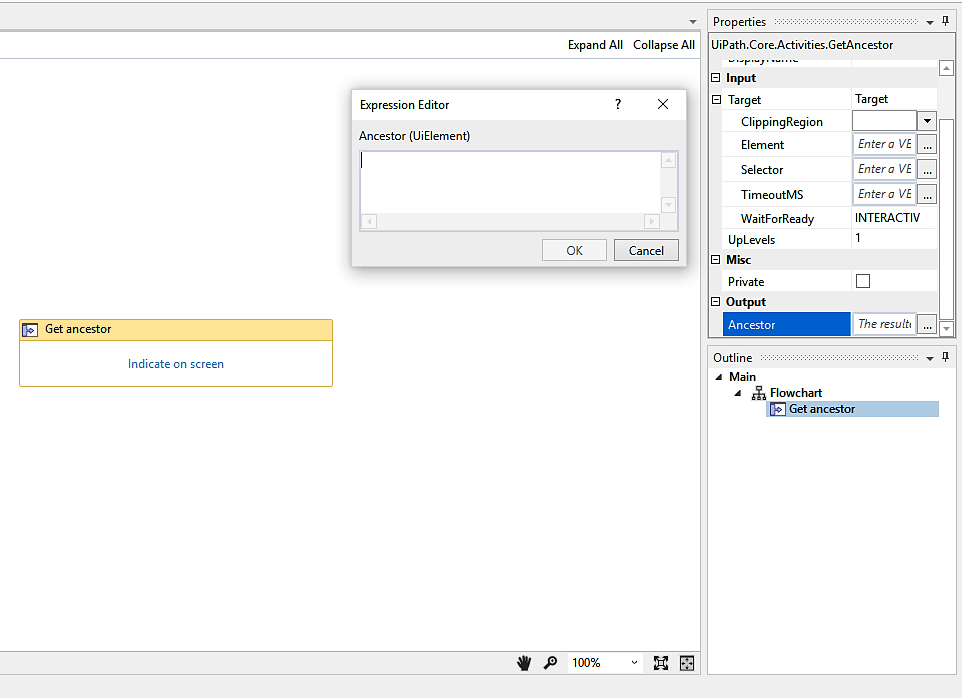
Task: Select the Get ancestor activity title bar
Action: point(175,329)
